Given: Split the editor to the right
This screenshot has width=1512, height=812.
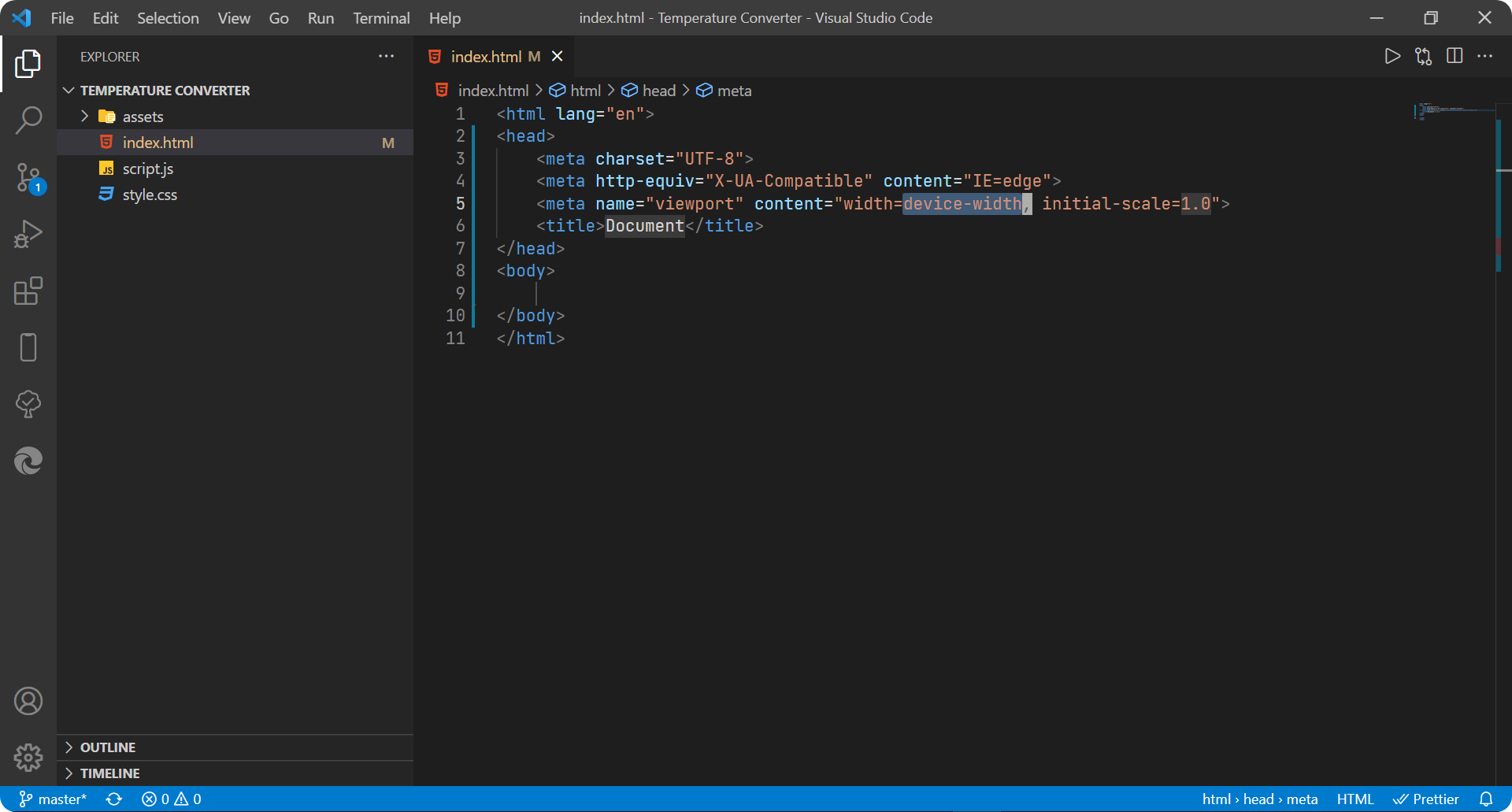Looking at the screenshot, I should [x=1455, y=56].
